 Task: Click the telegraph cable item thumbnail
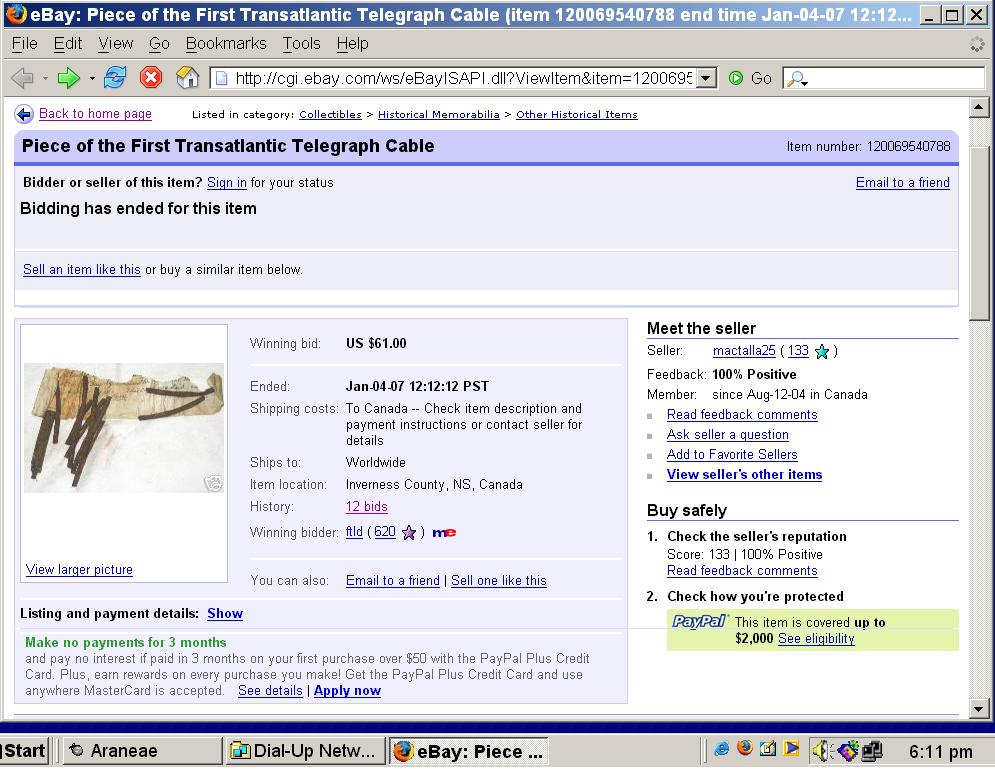click(x=124, y=428)
